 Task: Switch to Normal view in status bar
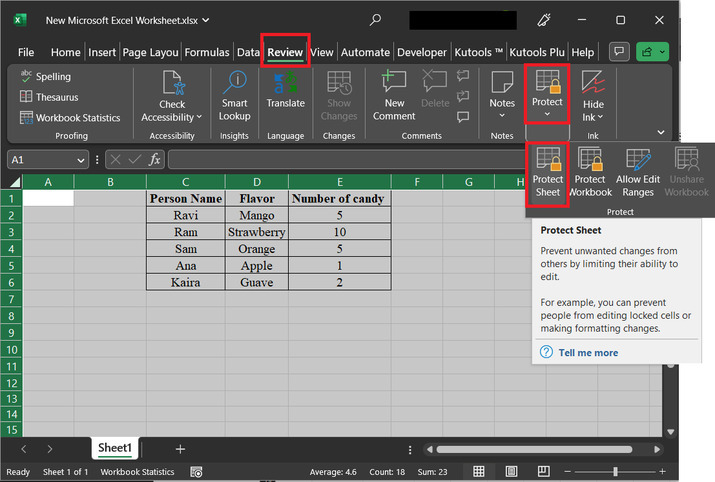[x=479, y=471]
